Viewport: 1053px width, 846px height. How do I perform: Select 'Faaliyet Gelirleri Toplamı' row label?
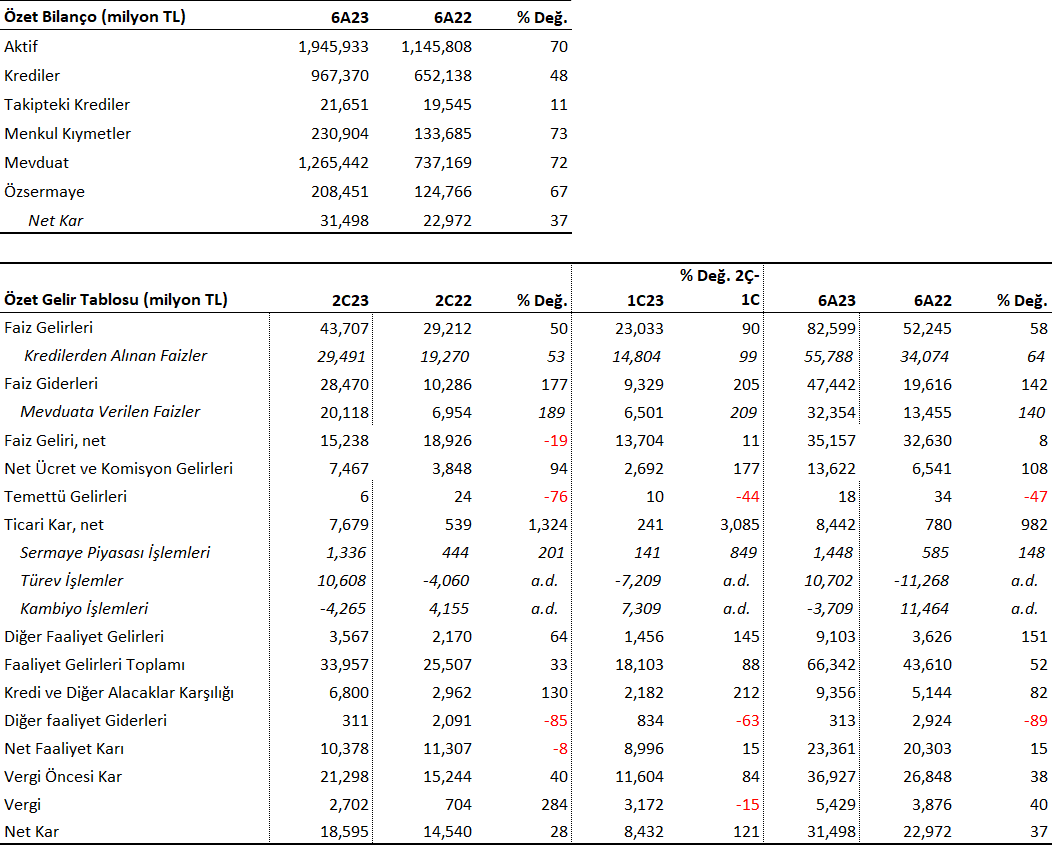[x=94, y=665]
